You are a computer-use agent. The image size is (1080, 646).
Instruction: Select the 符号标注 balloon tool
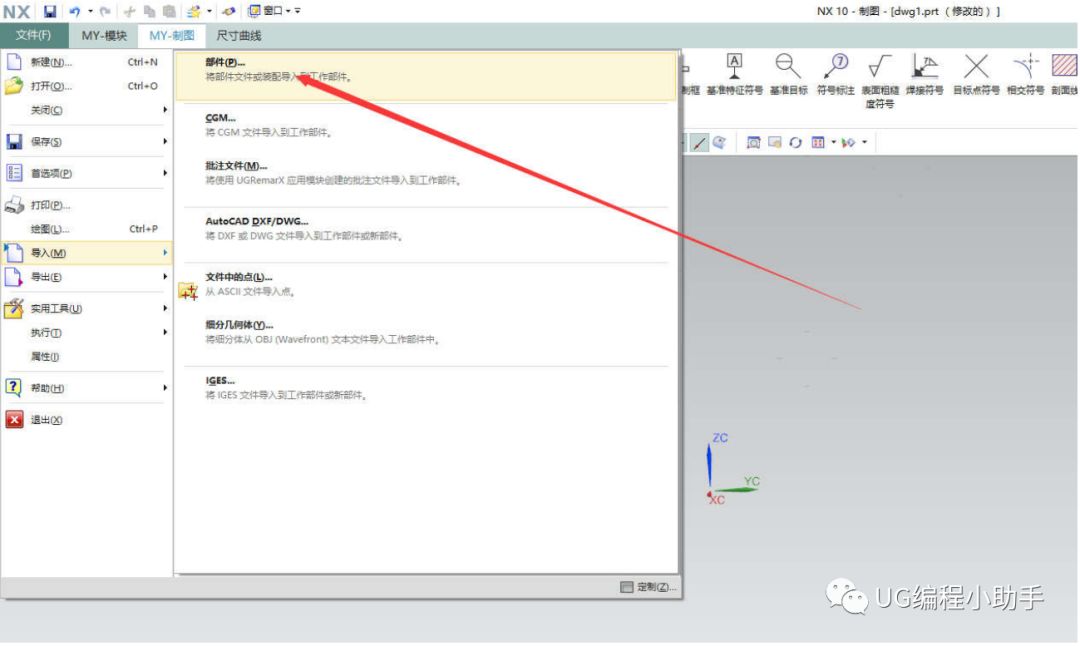click(x=835, y=76)
